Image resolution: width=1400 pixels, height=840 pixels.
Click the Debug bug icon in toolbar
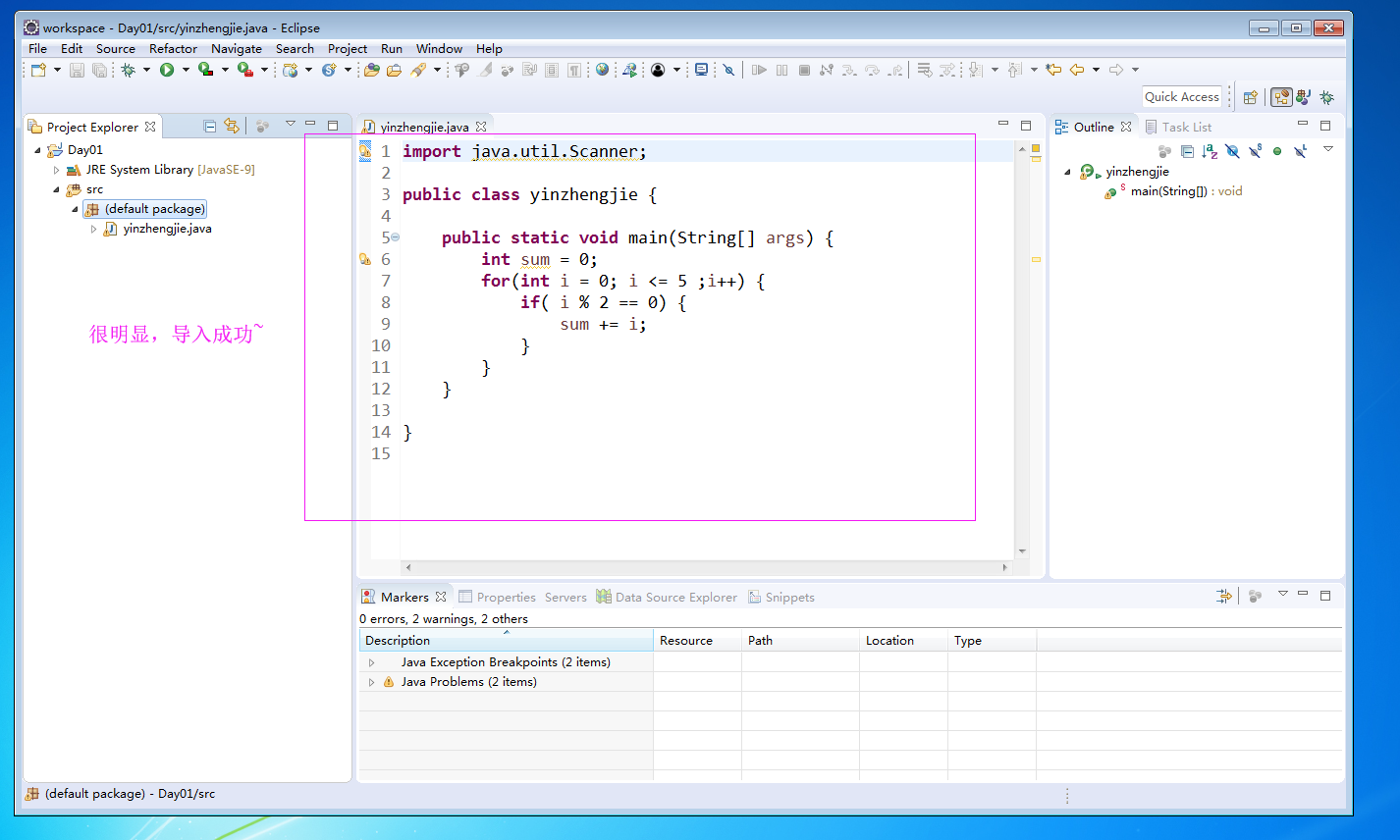click(128, 70)
